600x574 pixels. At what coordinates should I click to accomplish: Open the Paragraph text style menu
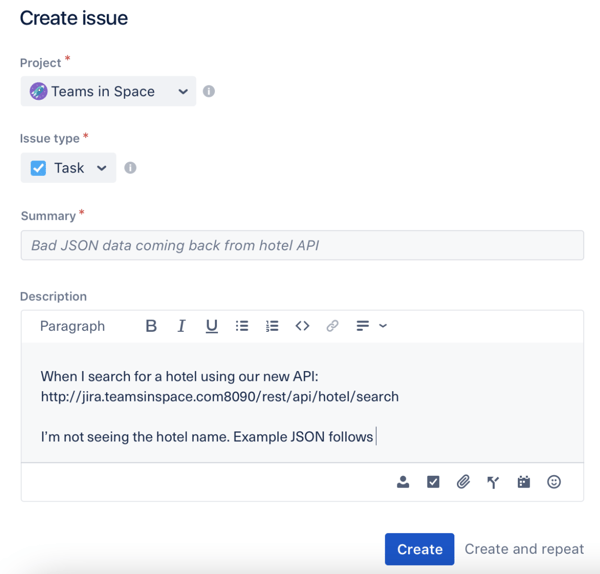tap(72, 326)
